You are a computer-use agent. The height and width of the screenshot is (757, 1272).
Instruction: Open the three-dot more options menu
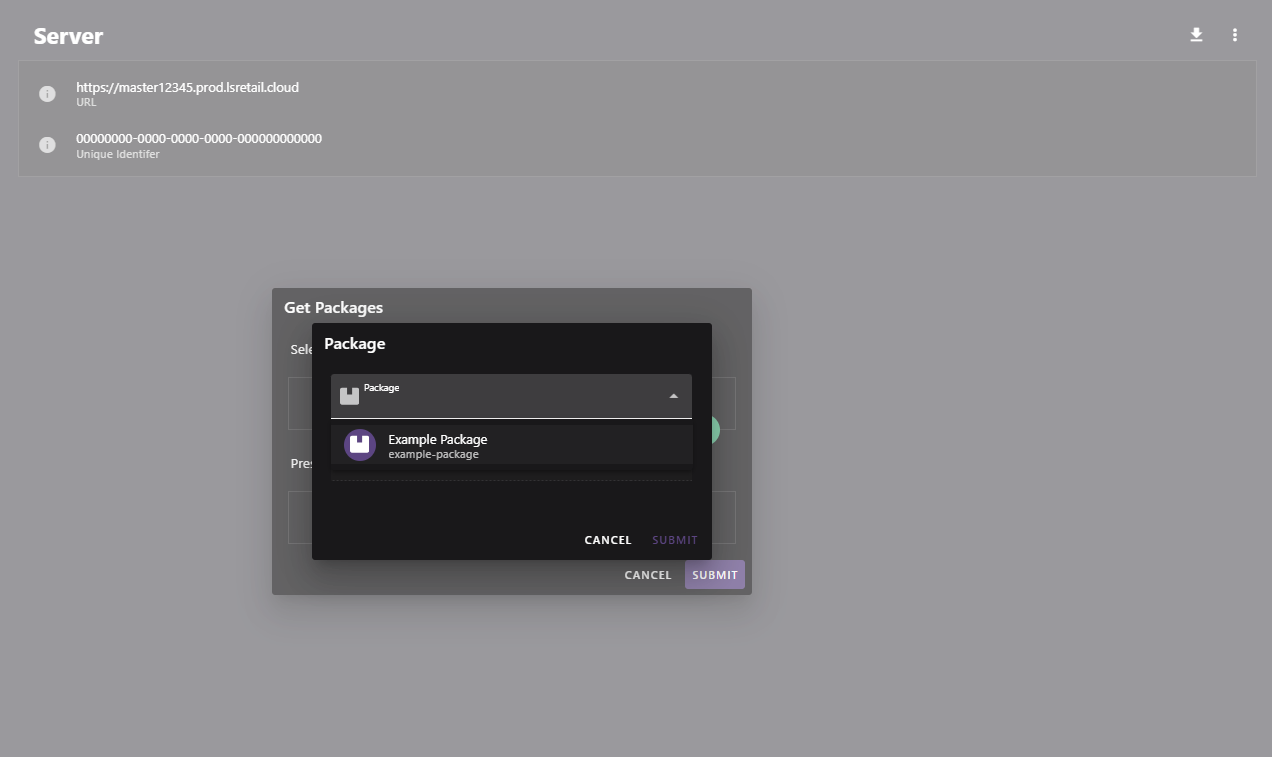coord(1235,35)
